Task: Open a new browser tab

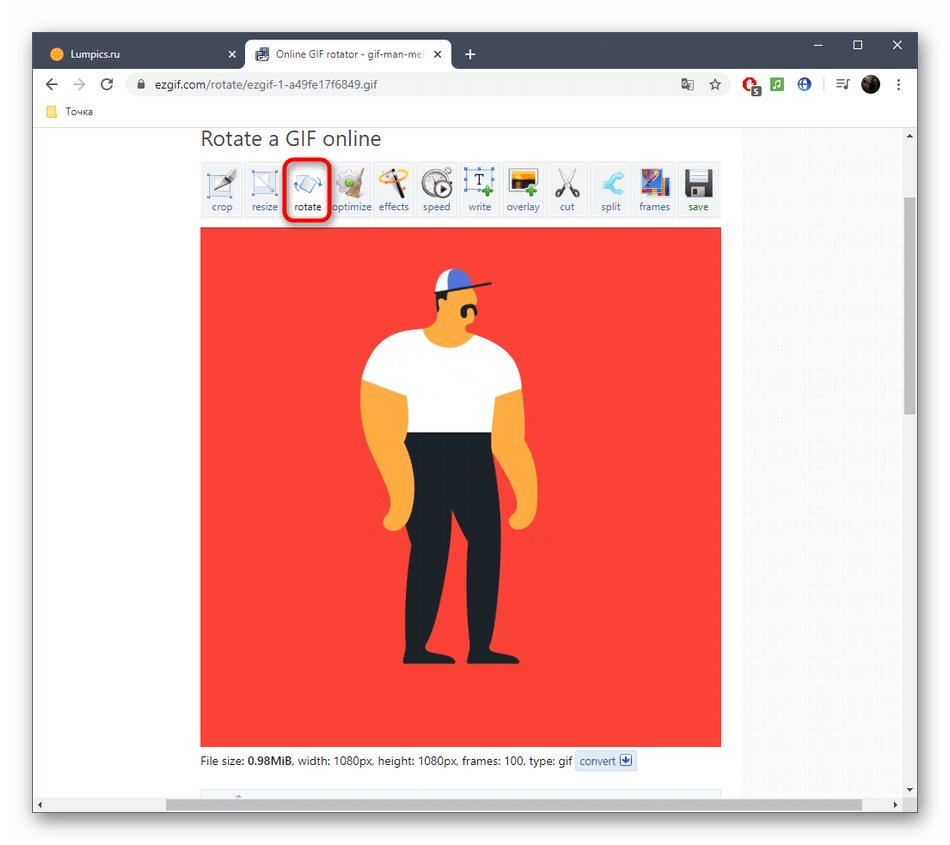Action: [x=470, y=55]
